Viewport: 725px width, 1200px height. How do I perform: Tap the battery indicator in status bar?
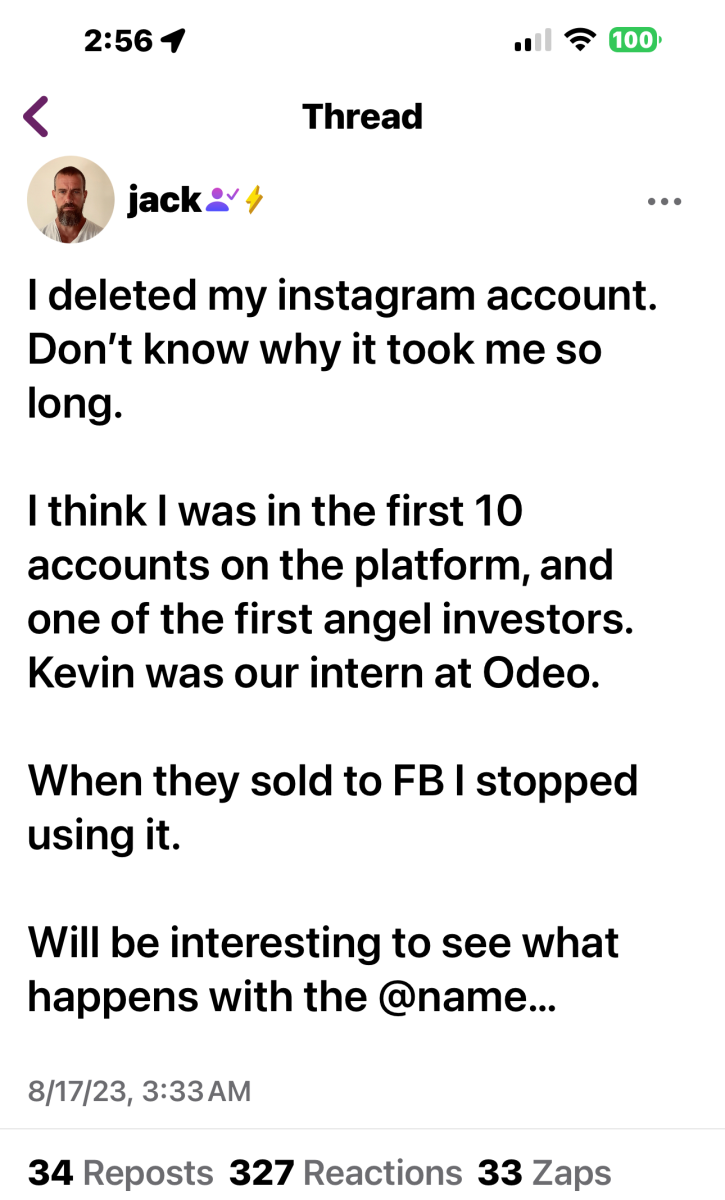(x=635, y=40)
